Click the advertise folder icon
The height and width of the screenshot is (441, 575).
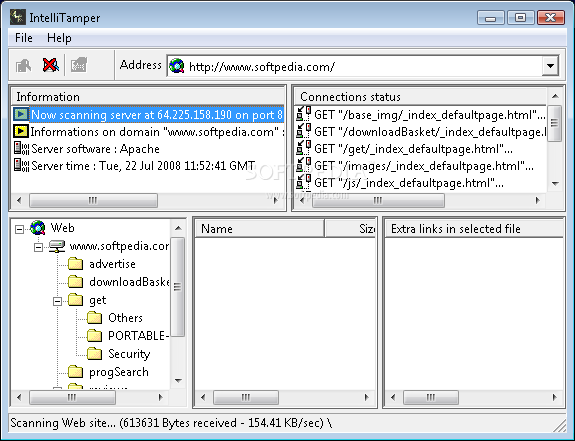pos(76,264)
